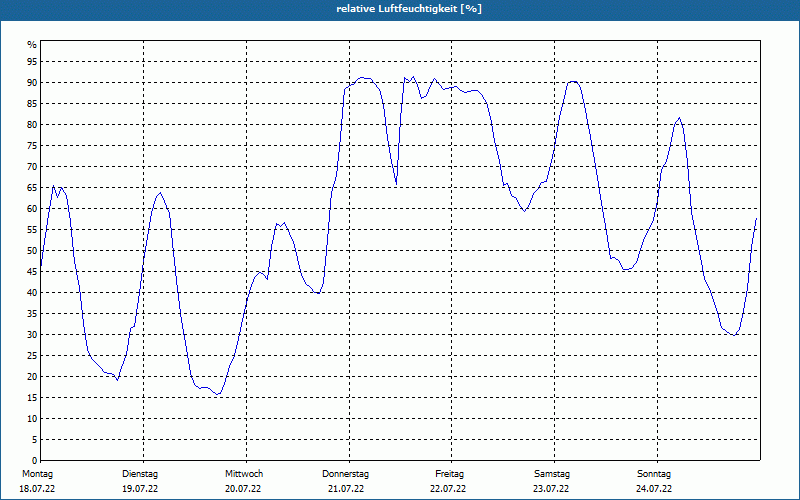Click the '70' y-axis value
The width and height of the screenshot is (800, 500).
[32, 167]
